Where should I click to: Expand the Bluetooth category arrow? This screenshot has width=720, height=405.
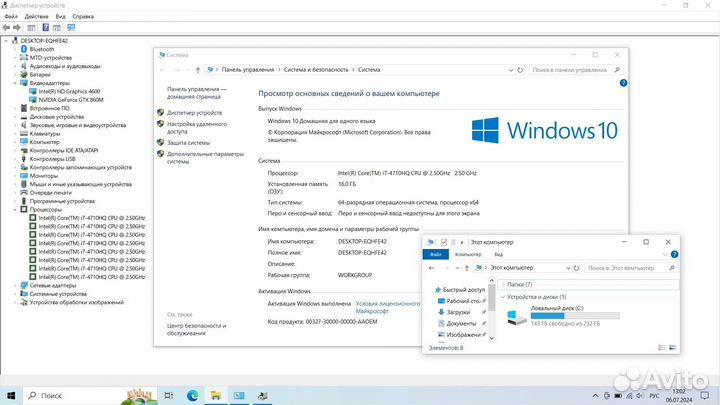coord(15,49)
